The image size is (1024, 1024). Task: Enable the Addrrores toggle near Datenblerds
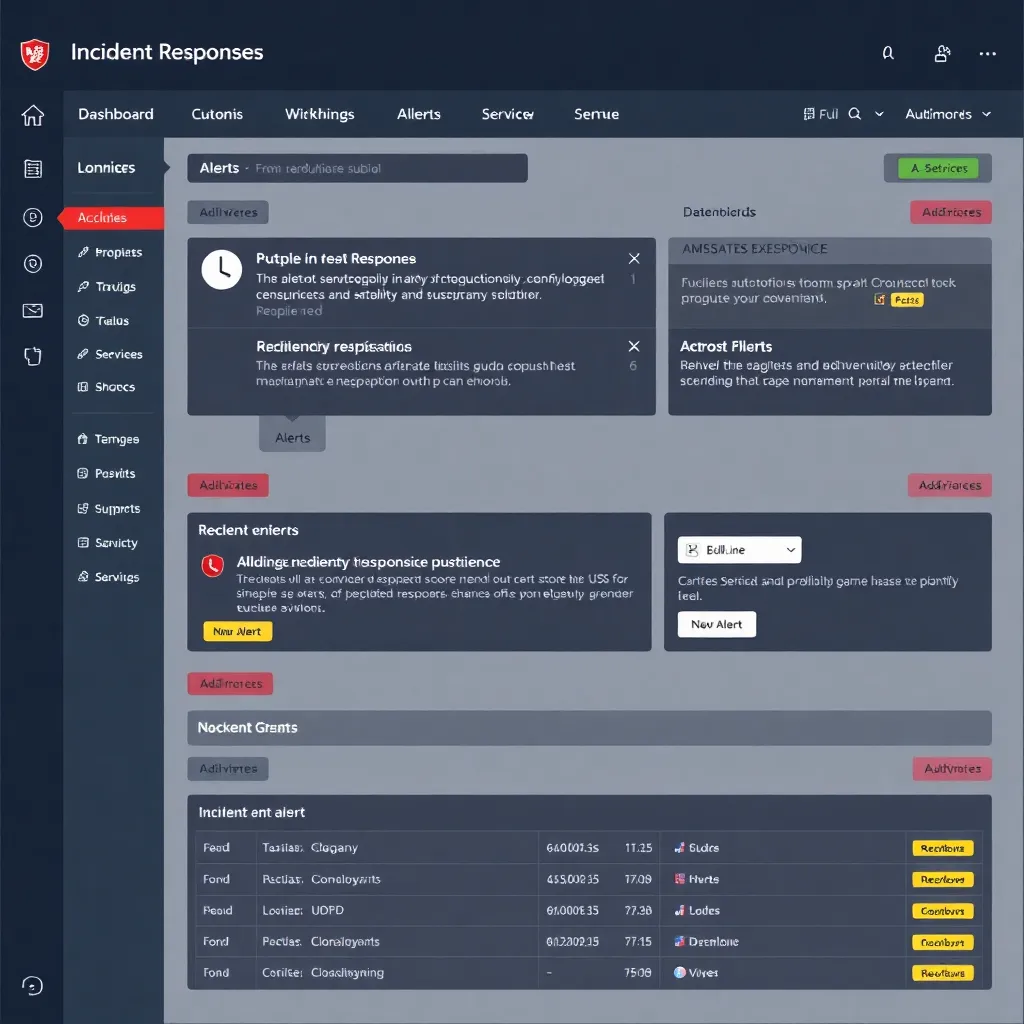click(x=950, y=212)
